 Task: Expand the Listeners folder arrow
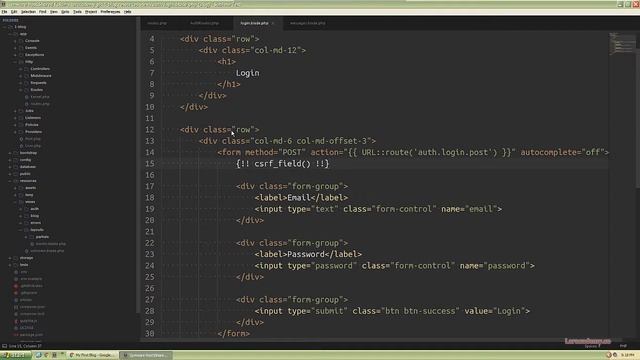(15, 118)
